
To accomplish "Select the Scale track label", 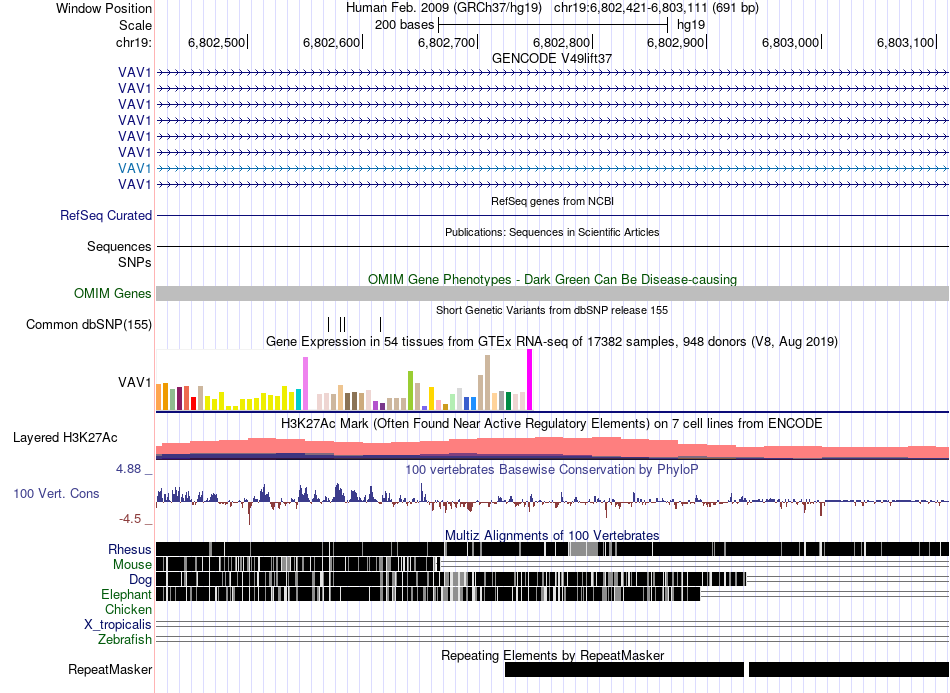I will click(135, 25).
